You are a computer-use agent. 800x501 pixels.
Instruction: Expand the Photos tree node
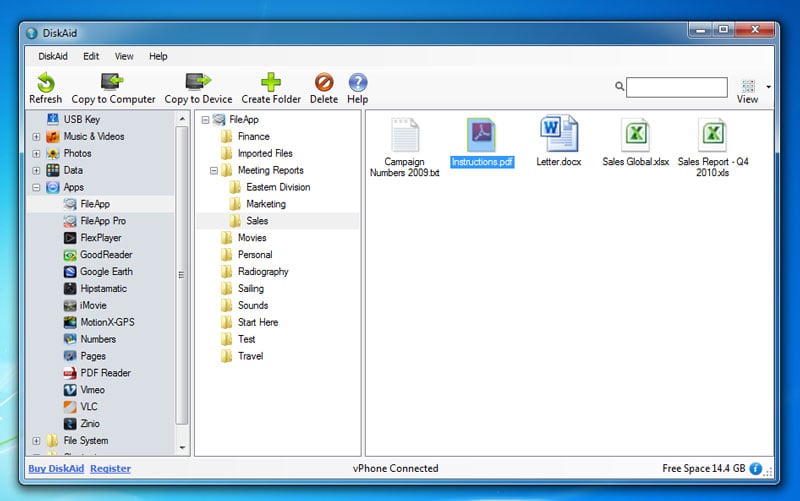[36, 154]
